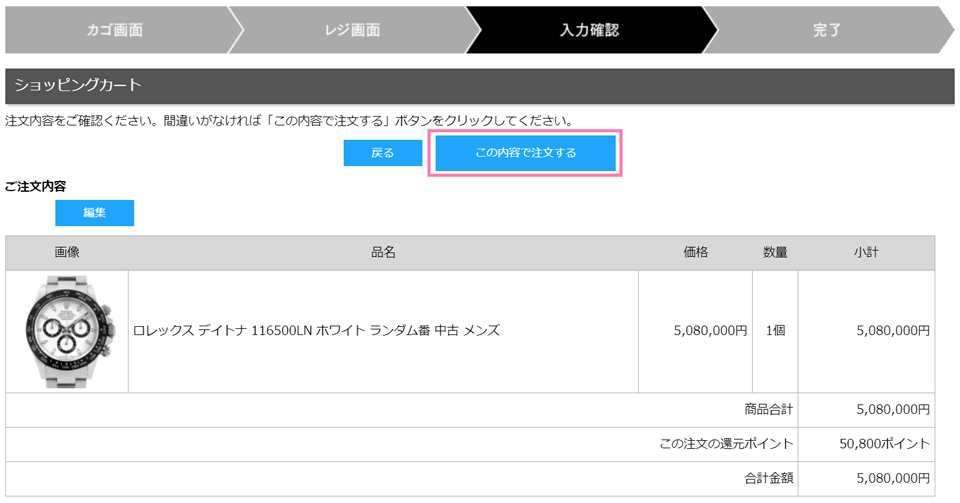Viewport: 960px width, 503px height.
Task: Click the 数量 column header
Action: click(775, 253)
